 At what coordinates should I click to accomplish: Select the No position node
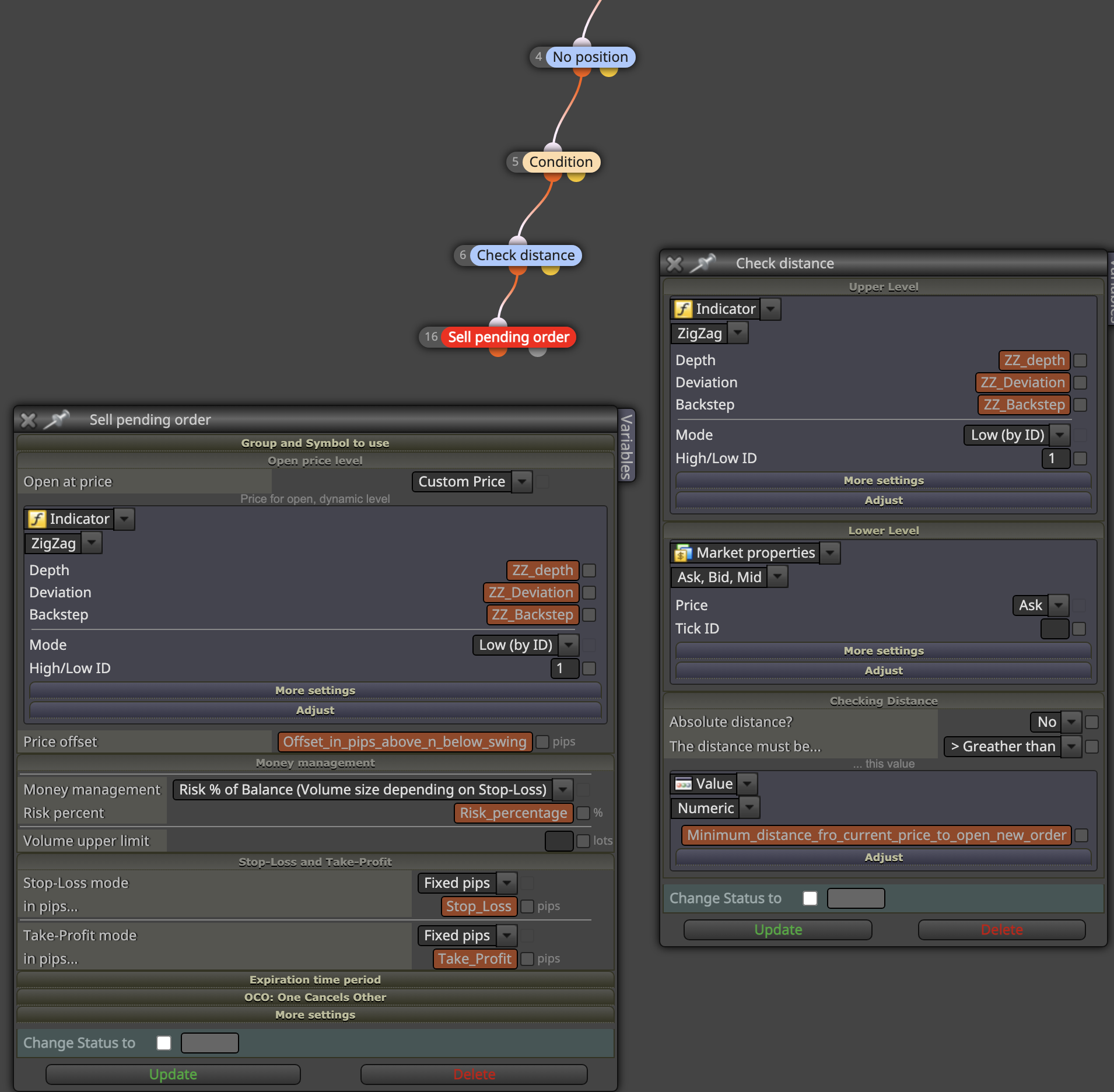click(590, 57)
